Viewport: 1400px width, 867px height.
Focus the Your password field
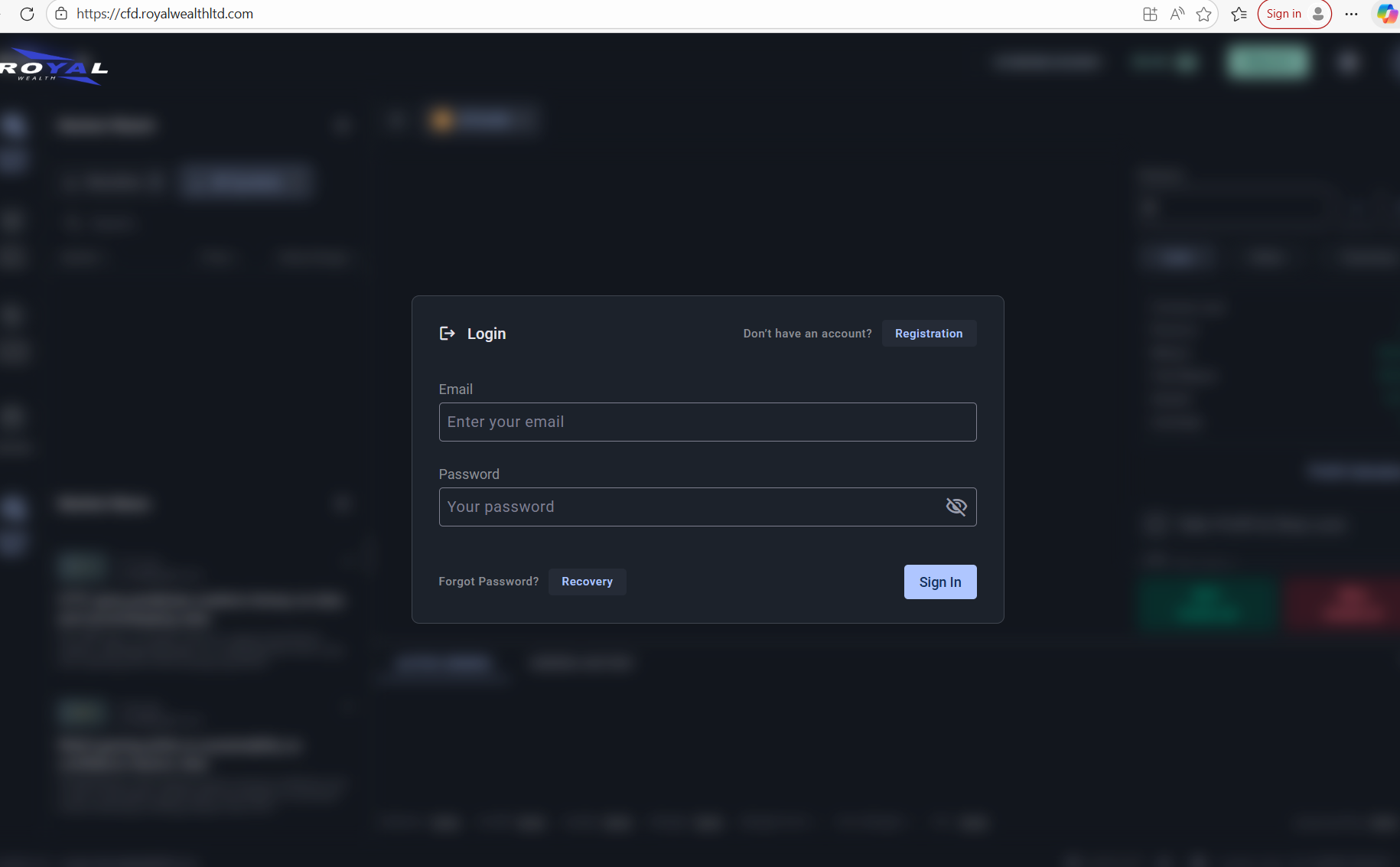689,507
